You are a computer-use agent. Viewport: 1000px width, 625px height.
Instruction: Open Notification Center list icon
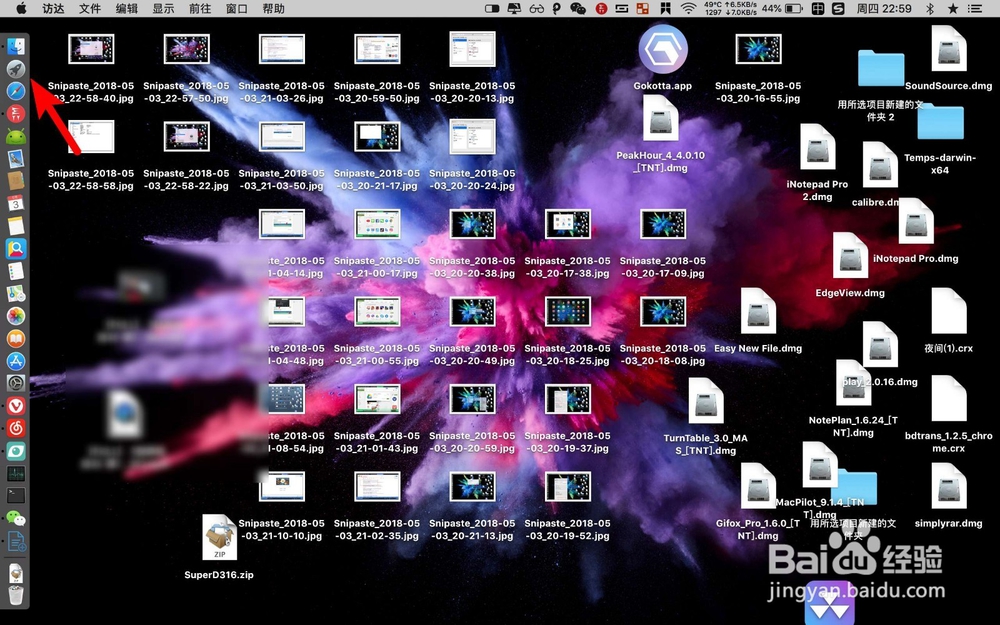(x=975, y=8)
